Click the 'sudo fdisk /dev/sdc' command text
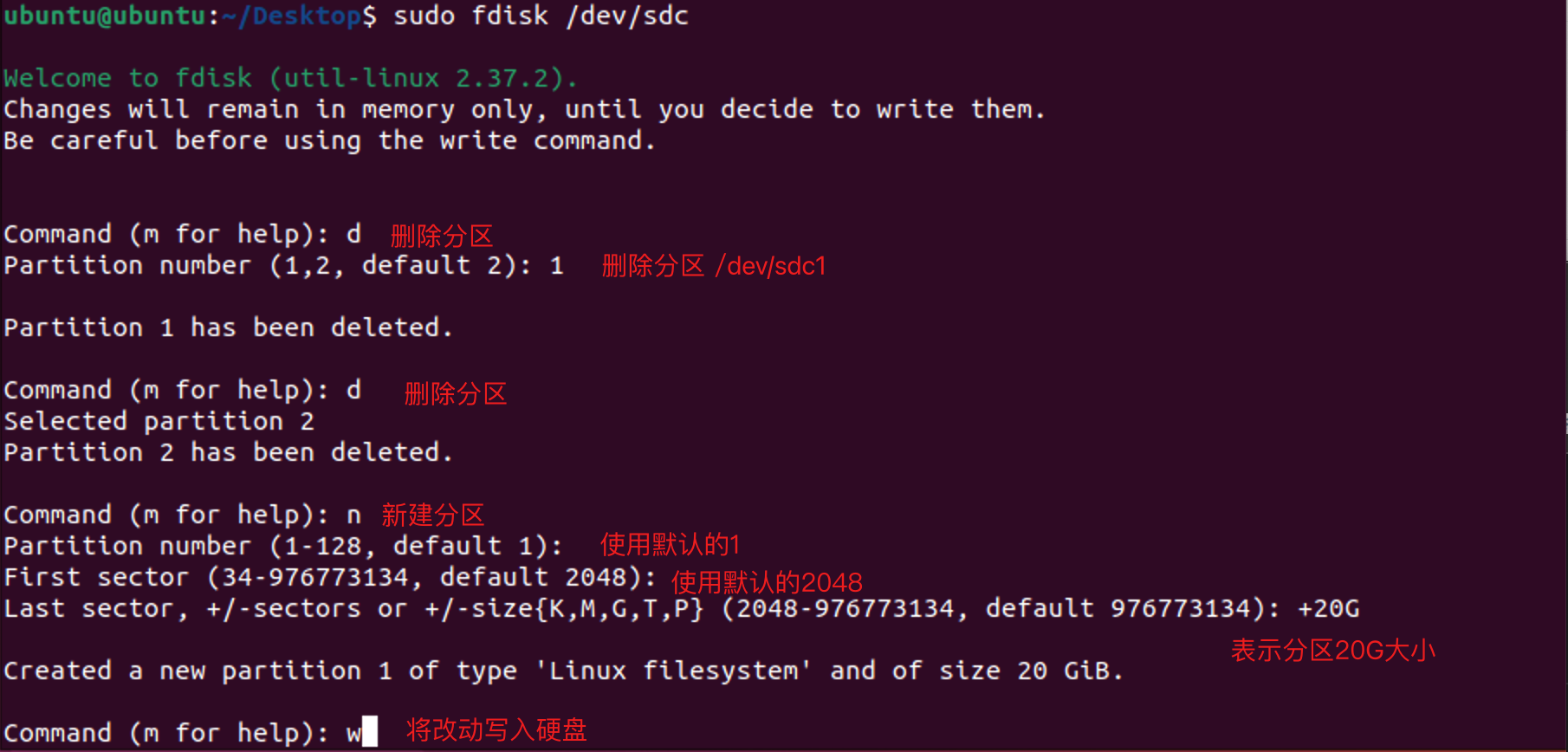Screen dimensions: 1568x752 click(541, 16)
